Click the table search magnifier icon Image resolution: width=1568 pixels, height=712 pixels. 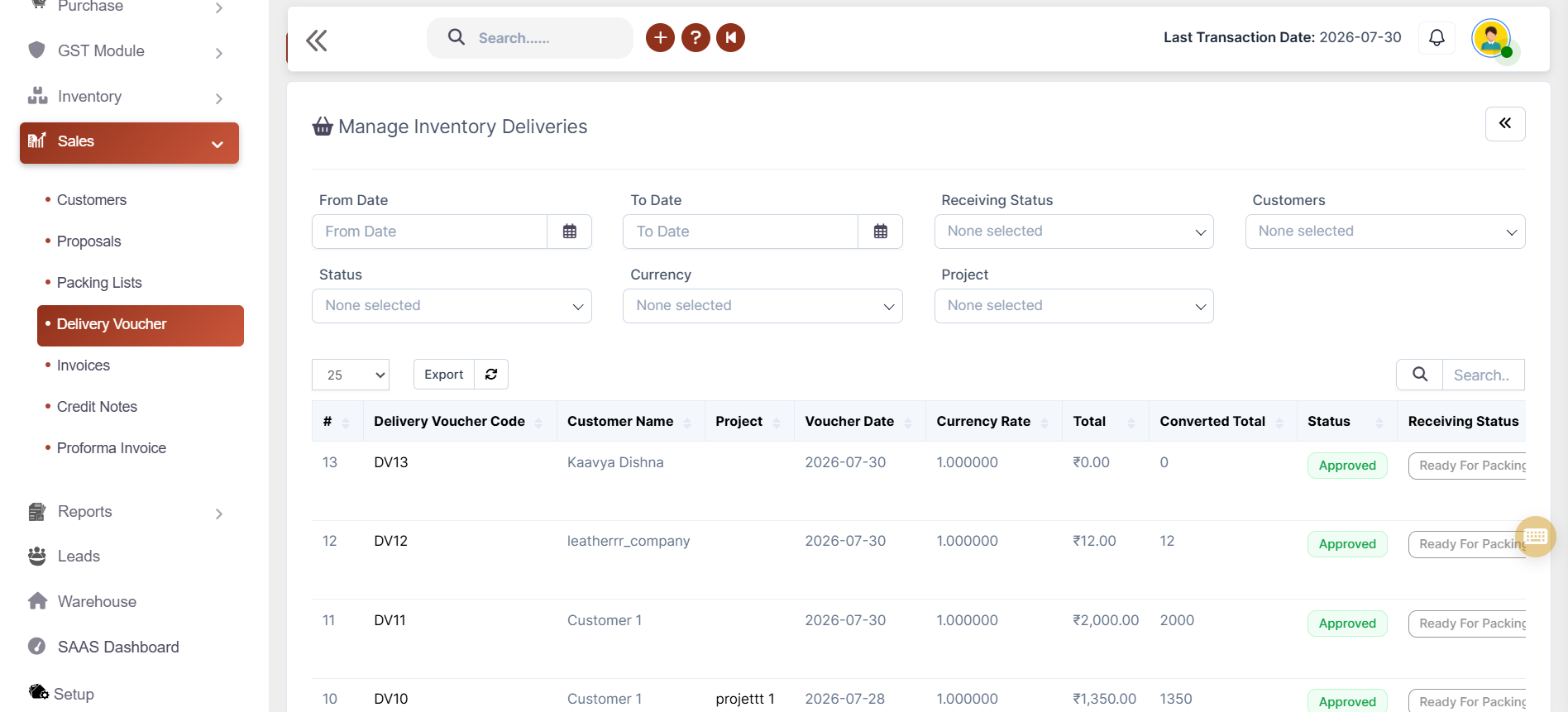1420,375
